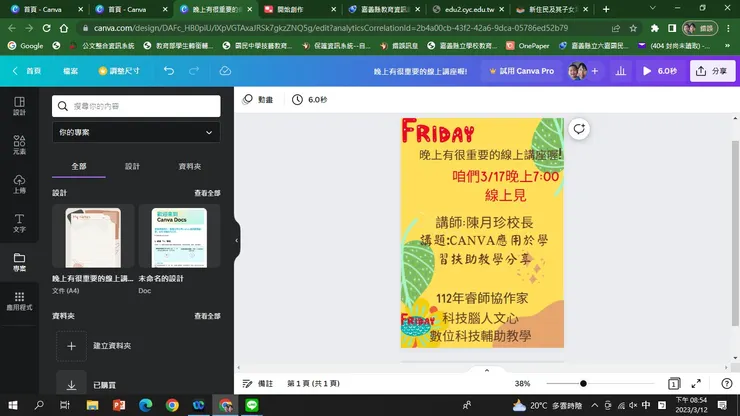Click the search your content field
The width and height of the screenshot is (740, 416).
(136, 106)
